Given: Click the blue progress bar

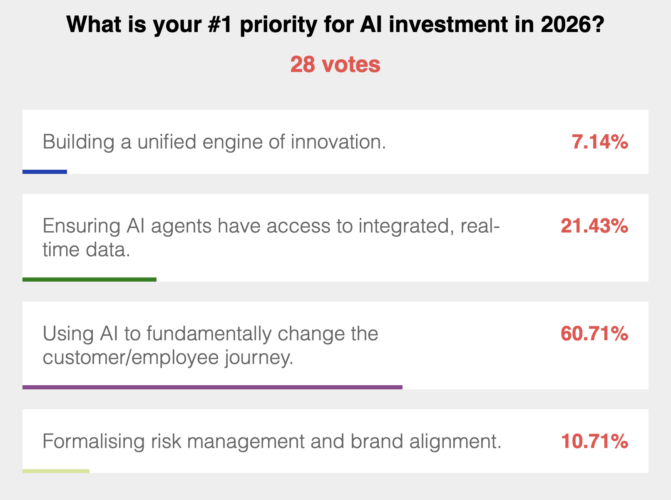Looking at the screenshot, I should (45, 172).
